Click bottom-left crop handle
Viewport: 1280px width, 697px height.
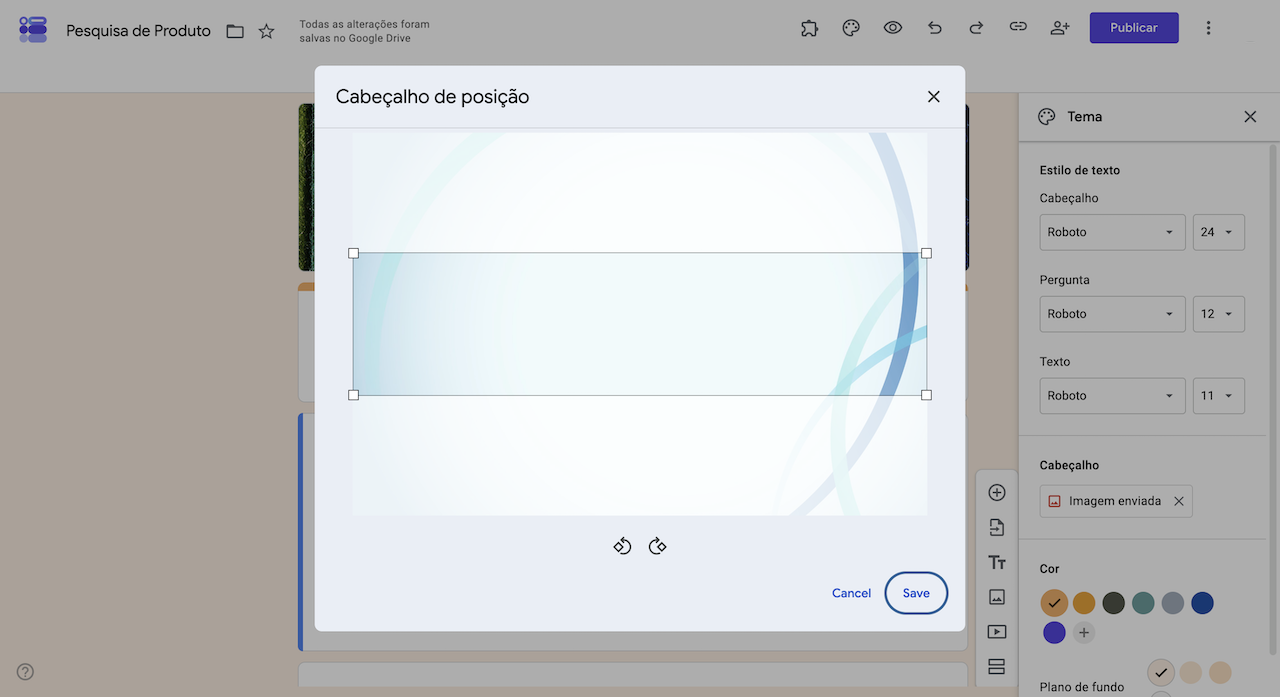click(353, 395)
